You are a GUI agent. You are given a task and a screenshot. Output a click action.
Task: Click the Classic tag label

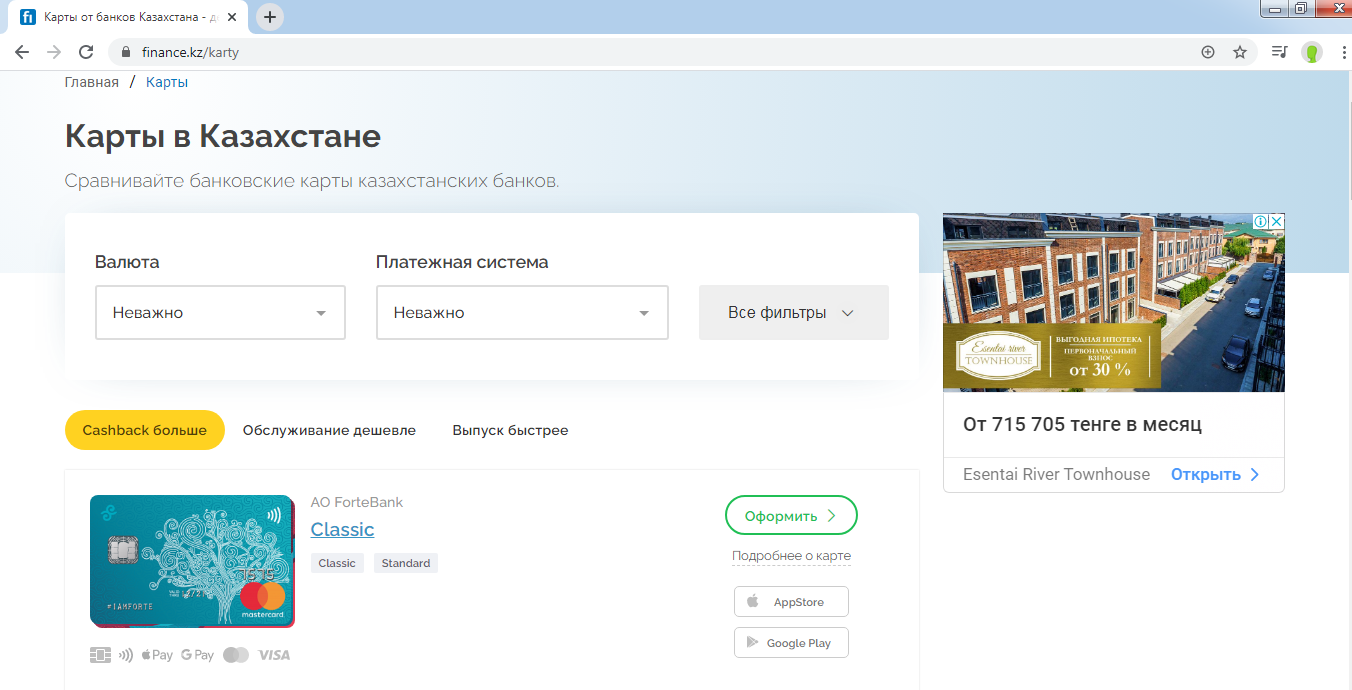[x=337, y=563]
